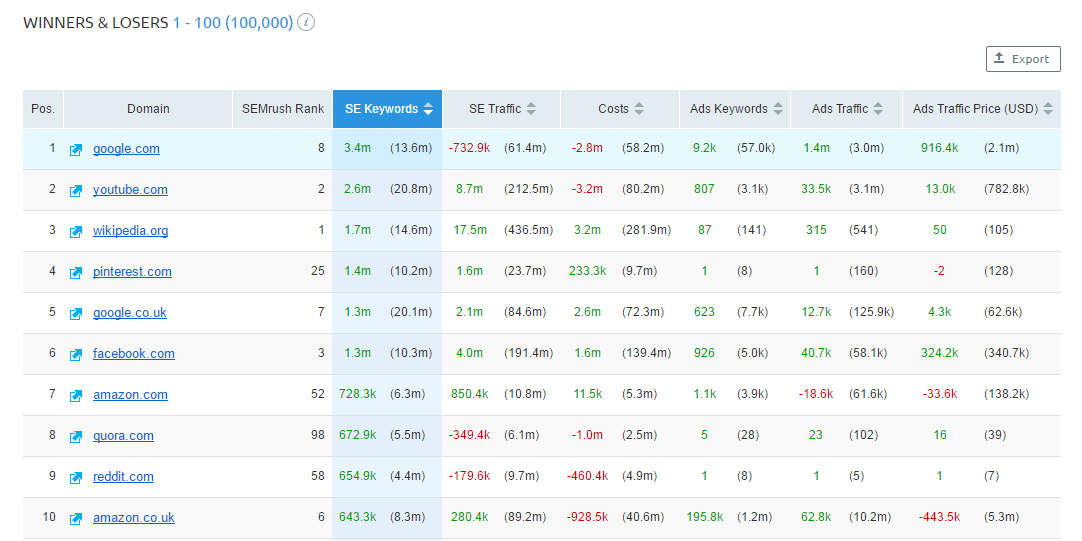This screenshot has height=541, width=1082.
Task: Sort by SE Traffic column
Action: pos(502,109)
